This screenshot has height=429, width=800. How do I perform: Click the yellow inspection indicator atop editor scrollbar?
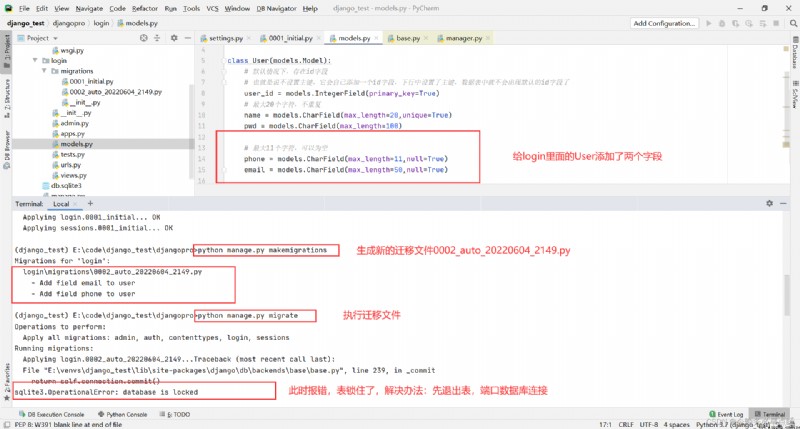786,48
